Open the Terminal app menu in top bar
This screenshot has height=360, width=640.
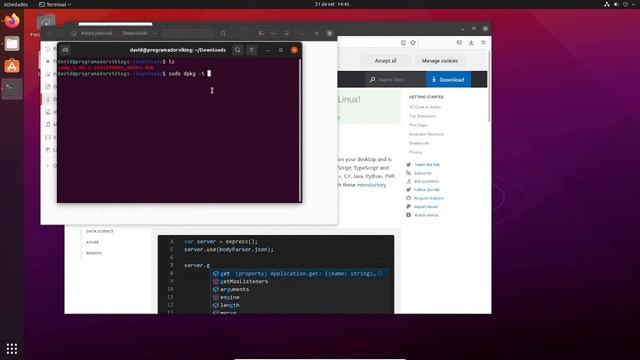click(x=55, y=4)
